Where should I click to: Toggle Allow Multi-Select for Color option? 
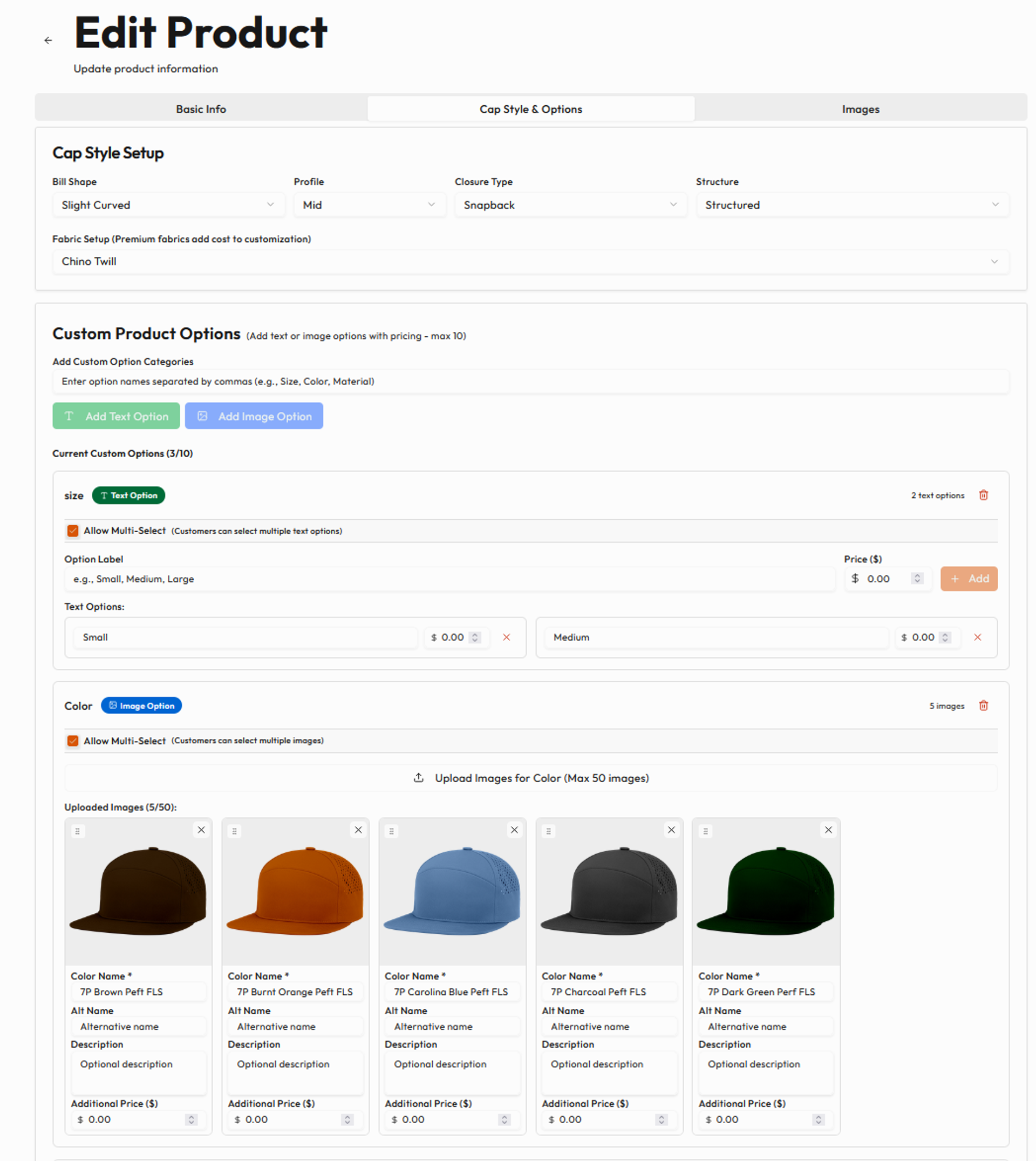[x=73, y=741]
